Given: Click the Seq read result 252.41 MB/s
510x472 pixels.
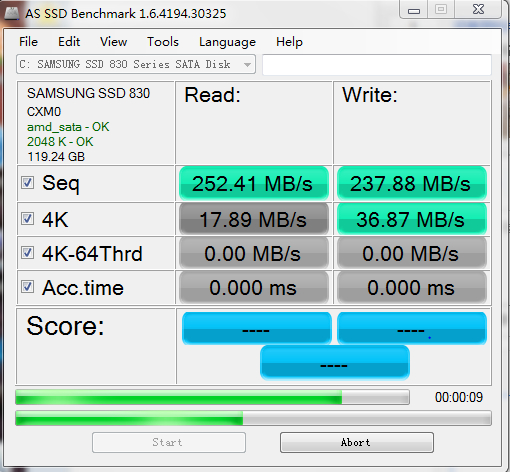Looking at the screenshot, I should 254,183.
